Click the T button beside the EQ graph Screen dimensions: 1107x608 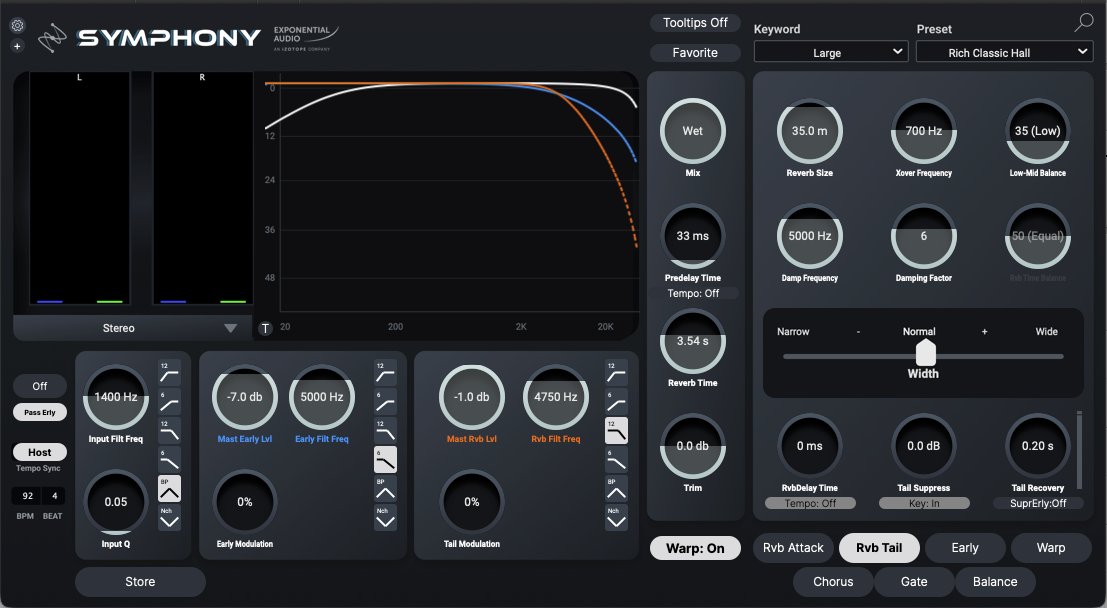265,328
